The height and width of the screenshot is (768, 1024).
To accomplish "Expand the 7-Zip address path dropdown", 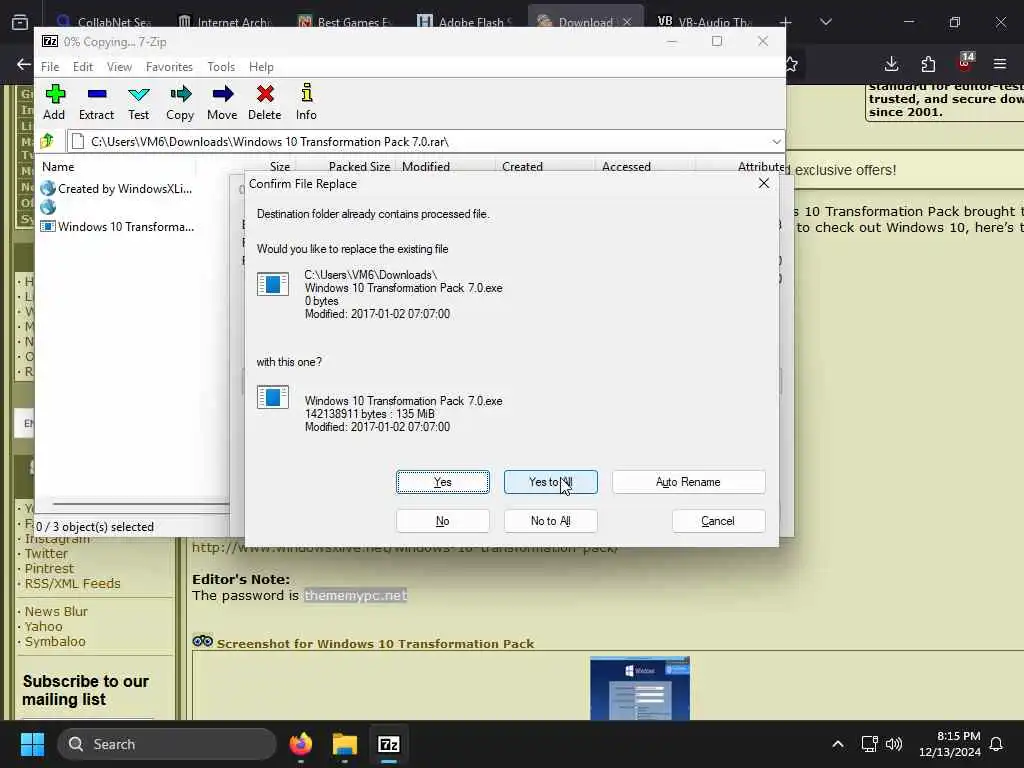I will 776,142.
